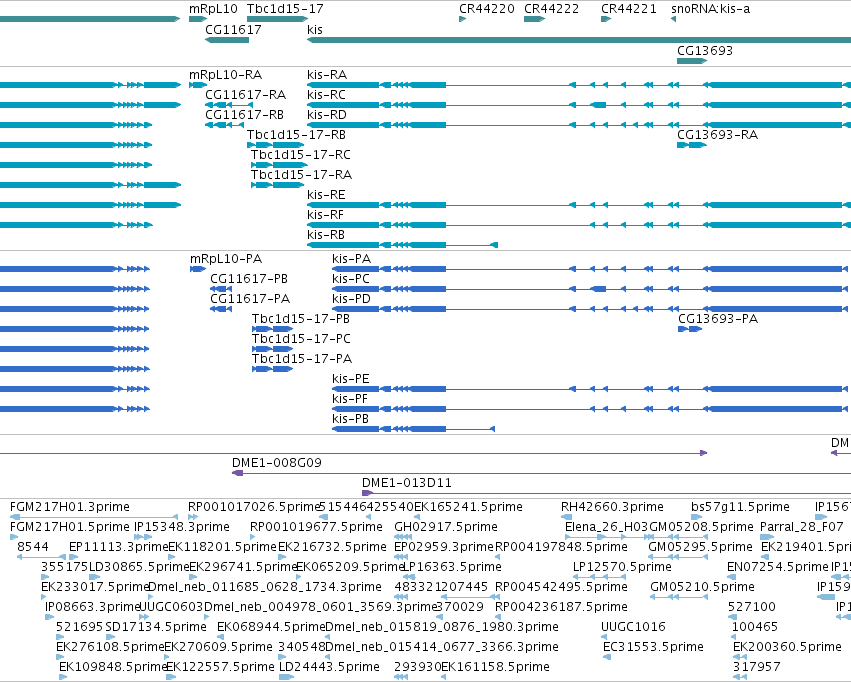Select the GM05210.5prime EST label
This screenshot has height=682, width=851.
pos(702,587)
